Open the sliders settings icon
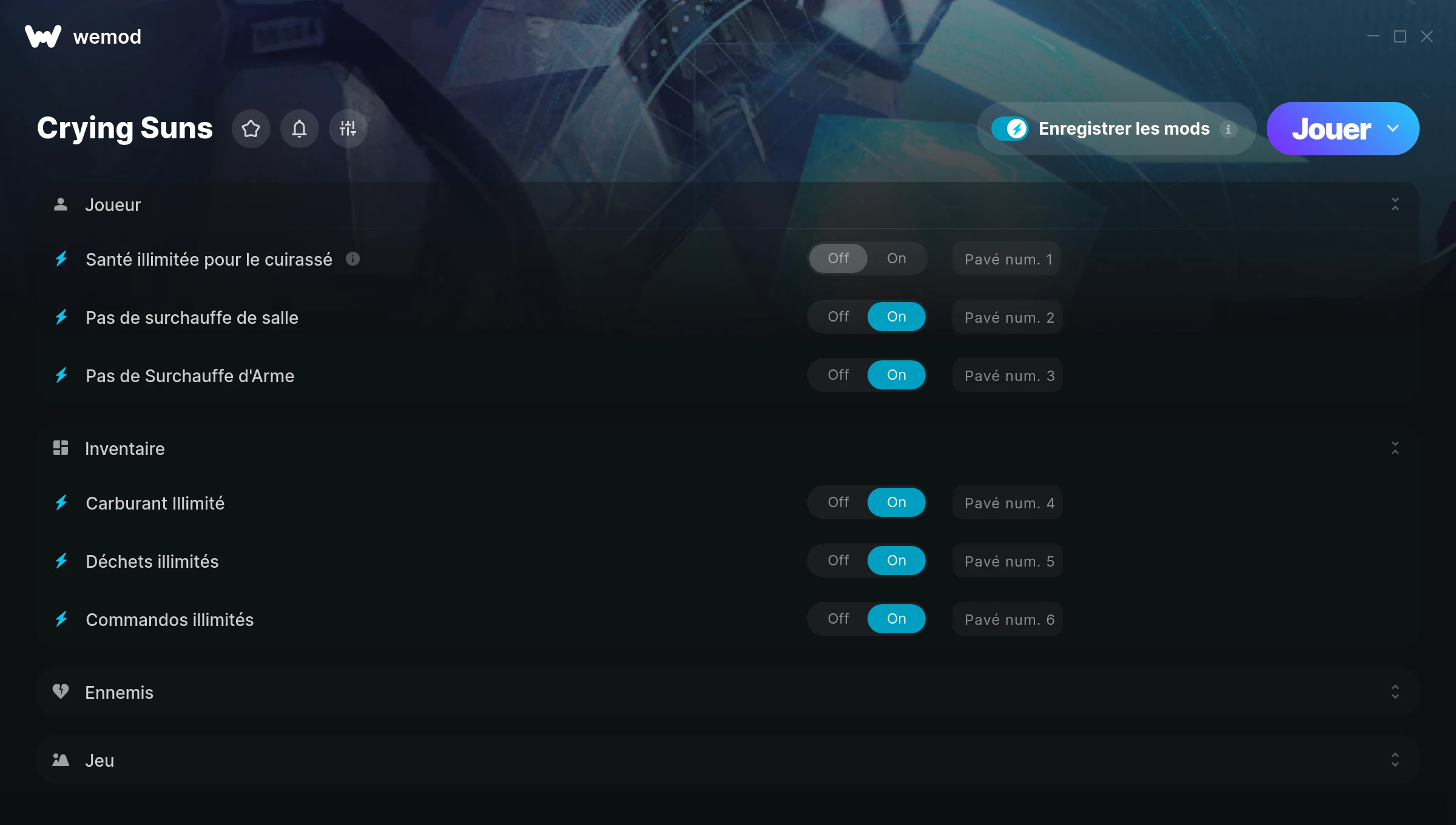This screenshot has height=825, width=1456. click(x=348, y=129)
